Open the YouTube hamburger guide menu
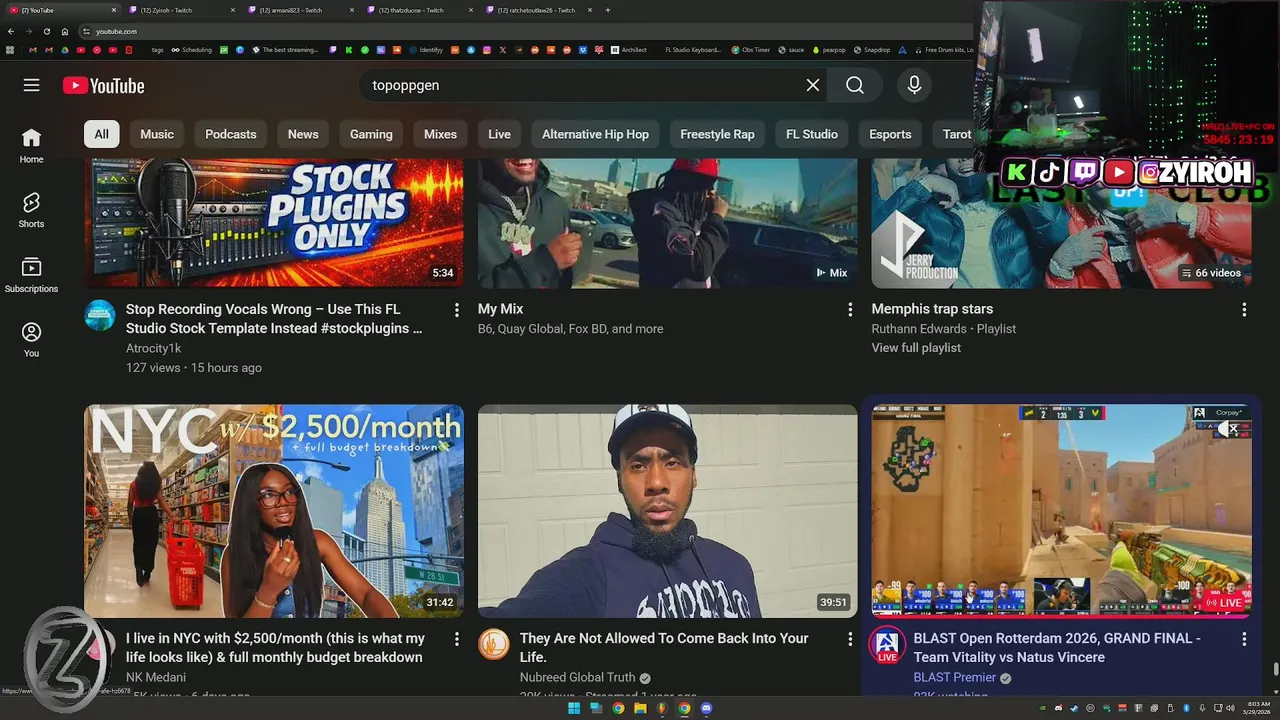Viewport: 1280px width, 720px height. click(x=32, y=85)
